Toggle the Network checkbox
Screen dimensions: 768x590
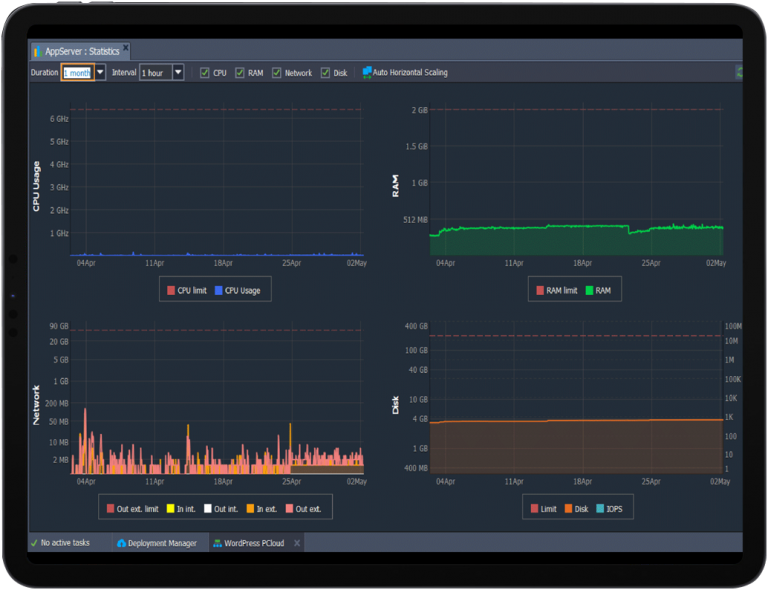(x=277, y=73)
